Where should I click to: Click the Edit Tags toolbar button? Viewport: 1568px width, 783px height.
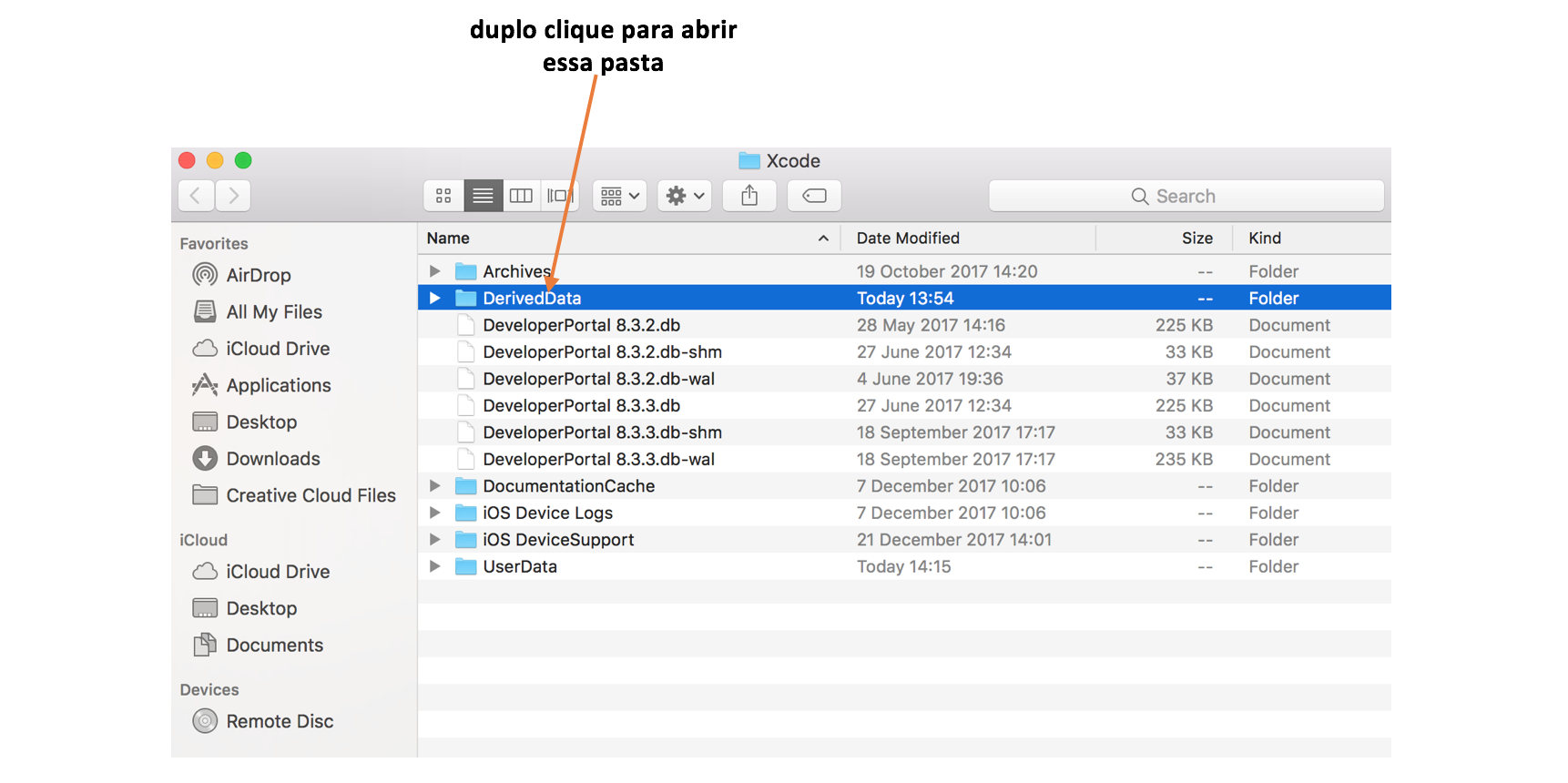pyautogui.click(x=814, y=196)
